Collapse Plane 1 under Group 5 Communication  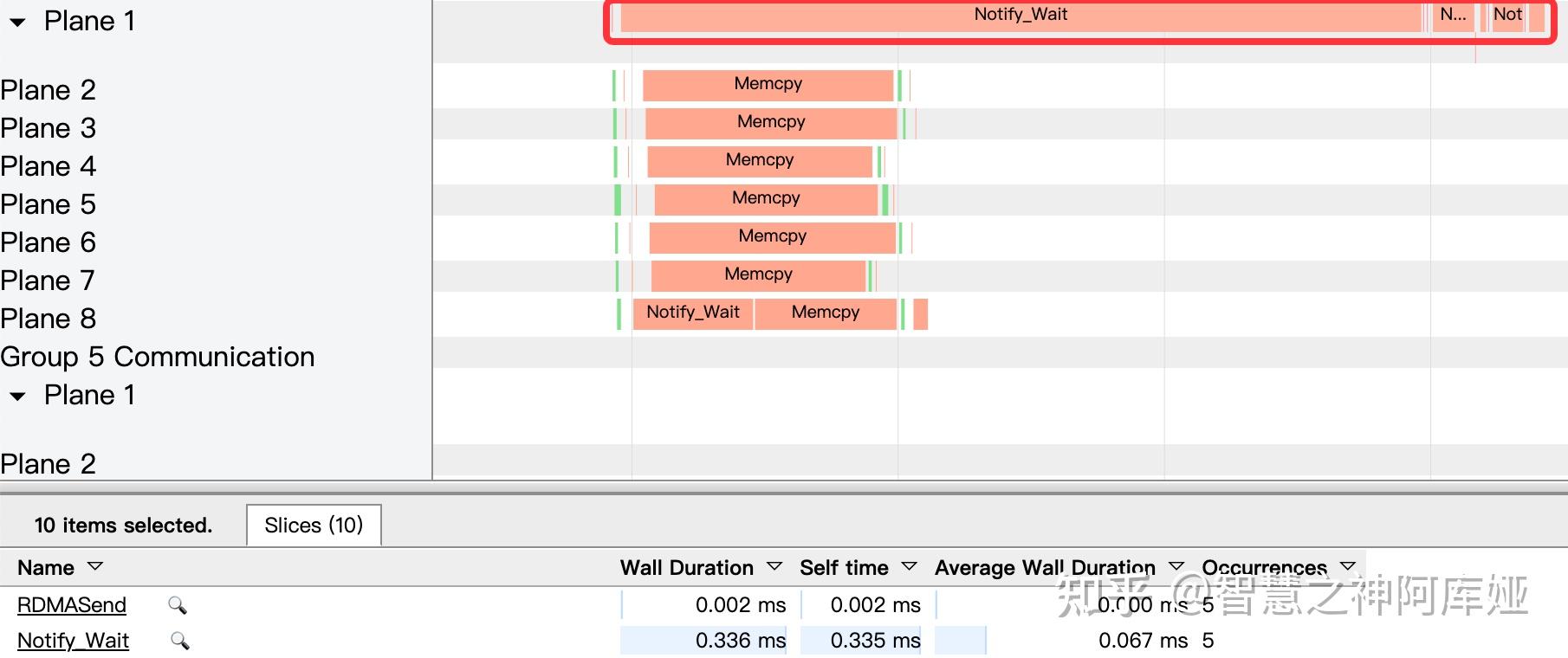17,397
